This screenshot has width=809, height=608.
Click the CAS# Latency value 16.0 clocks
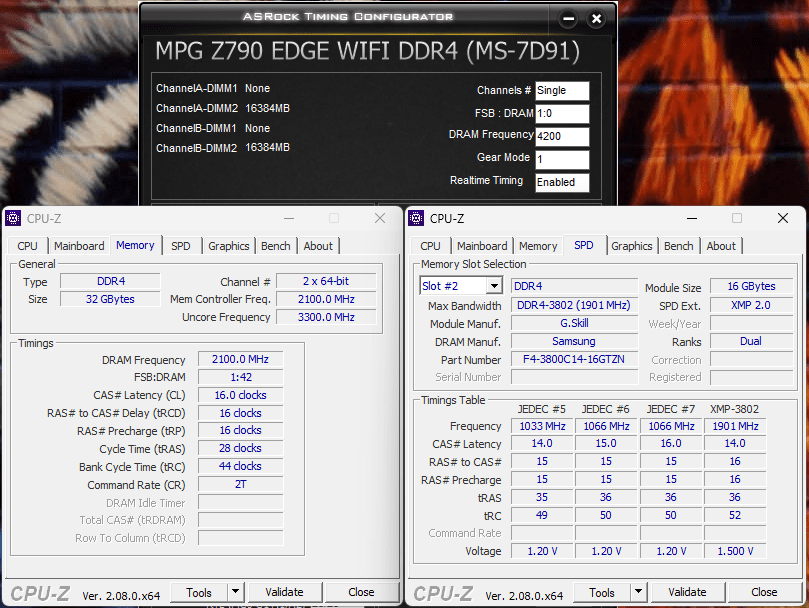(240, 395)
